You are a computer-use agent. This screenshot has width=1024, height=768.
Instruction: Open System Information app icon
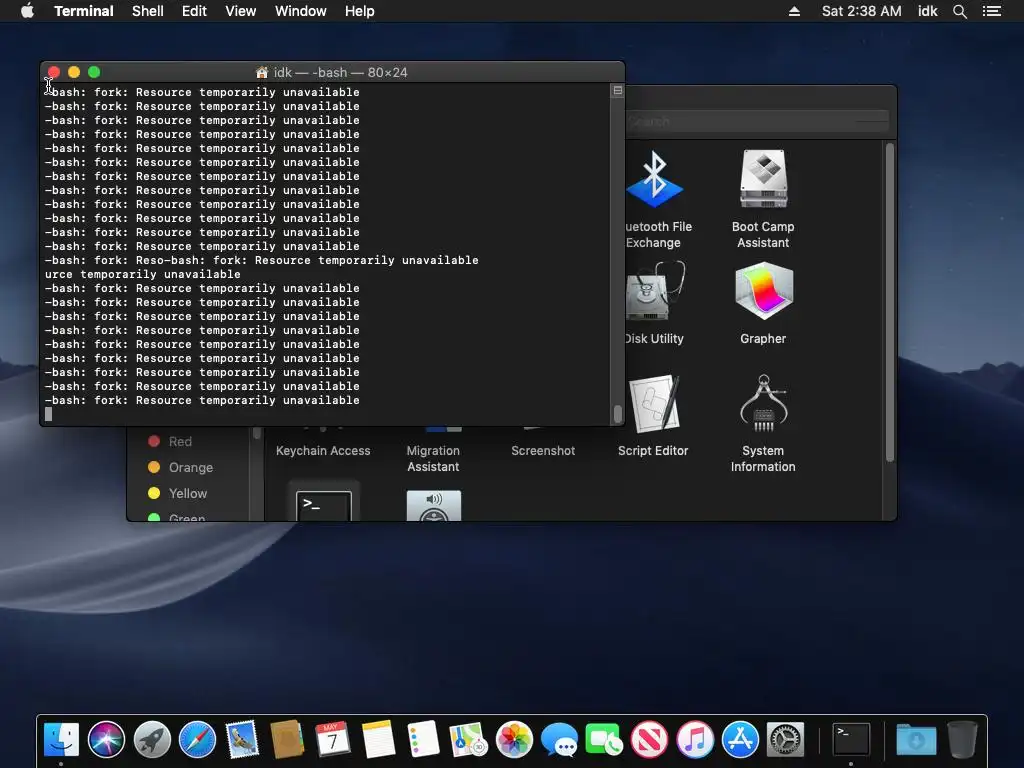tap(763, 403)
